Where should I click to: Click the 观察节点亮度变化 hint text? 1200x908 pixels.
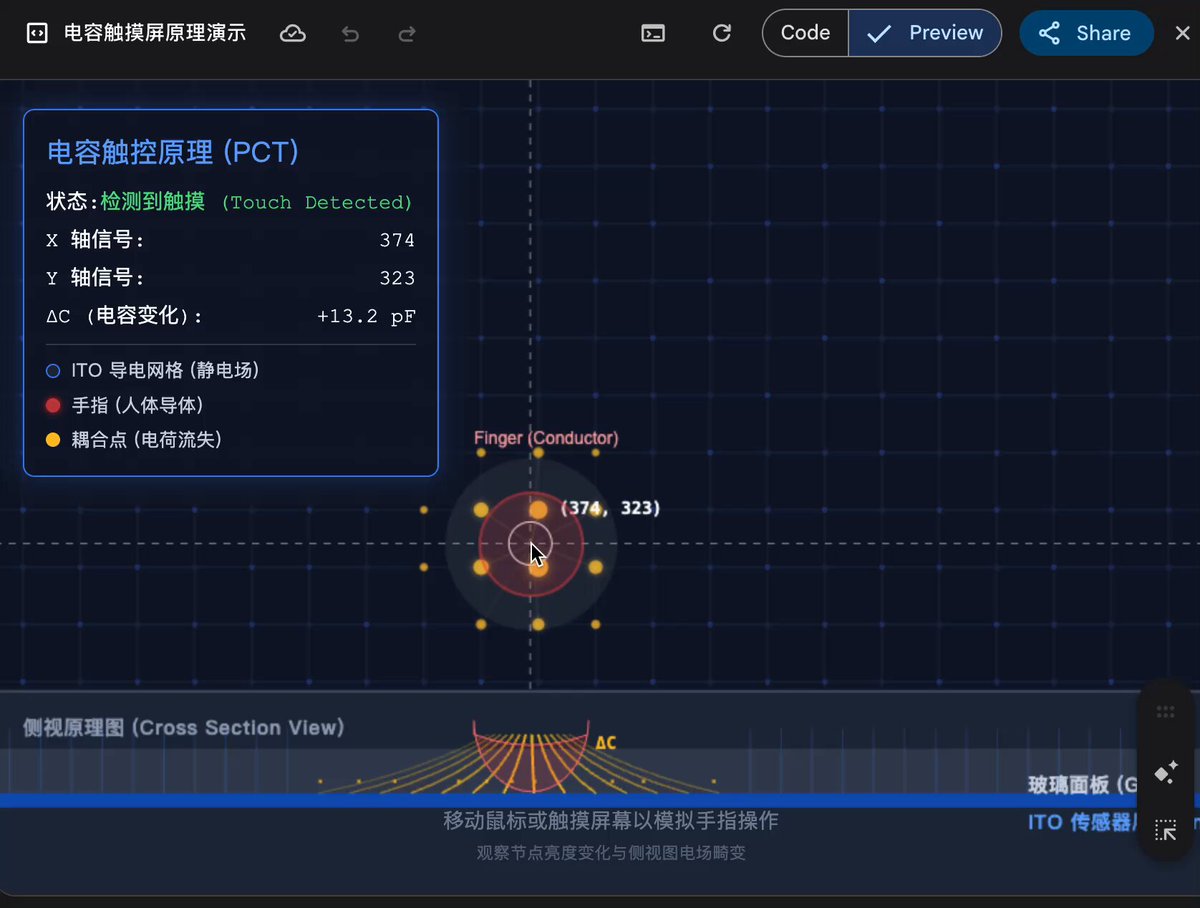(x=611, y=853)
